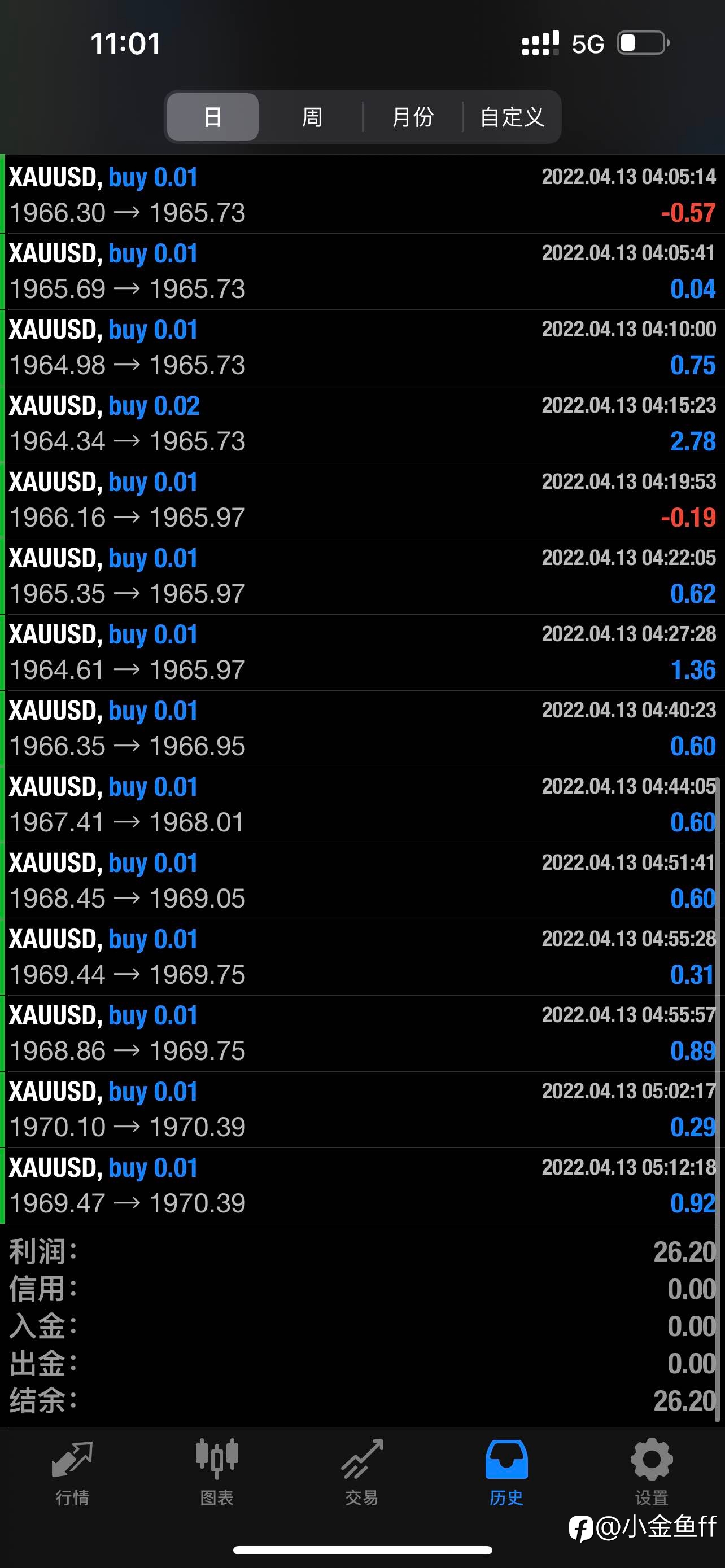The width and height of the screenshot is (725, 1568).
Task: Open the trade closed at 04:22:05
Action: click(x=362, y=576)
